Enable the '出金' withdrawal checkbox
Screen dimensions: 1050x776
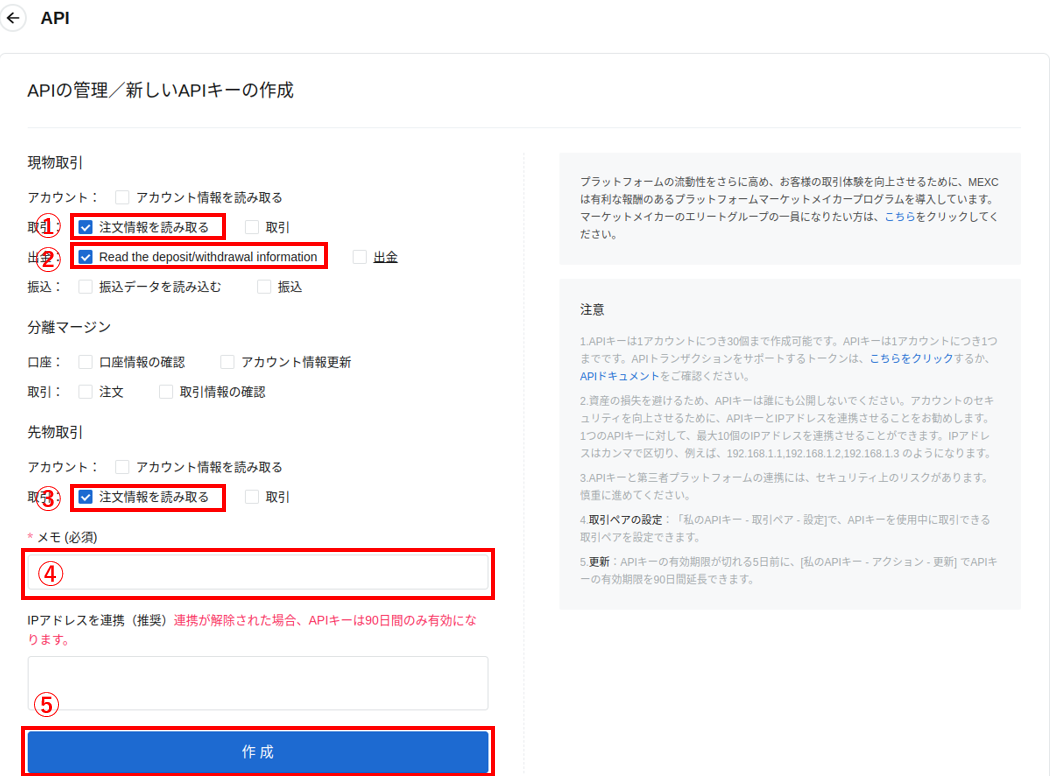360,257
